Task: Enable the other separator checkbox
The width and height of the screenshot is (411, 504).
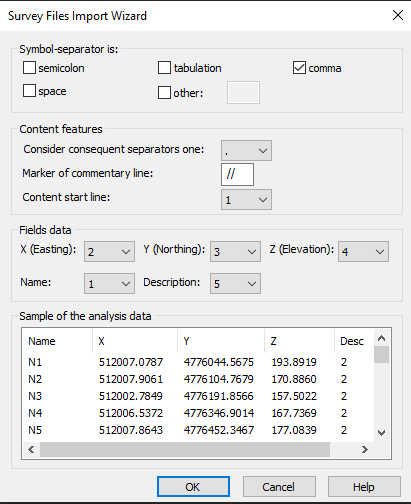Action: pyautogui.click(x=164, y=93)
